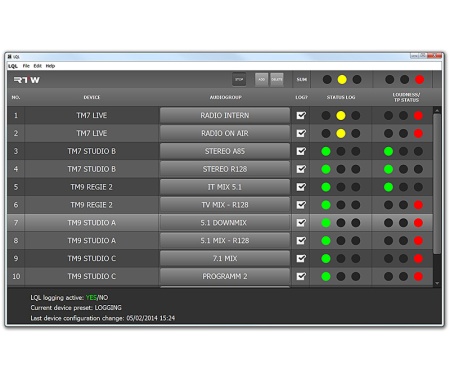Viewport: 450px width, 380px height.
Task: Click green loudness LED for IT MIX 5.1
Action: 388,187
